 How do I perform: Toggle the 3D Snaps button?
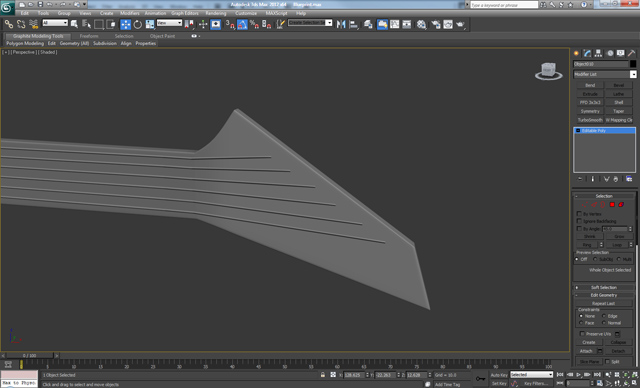click(x=230, y=24)
